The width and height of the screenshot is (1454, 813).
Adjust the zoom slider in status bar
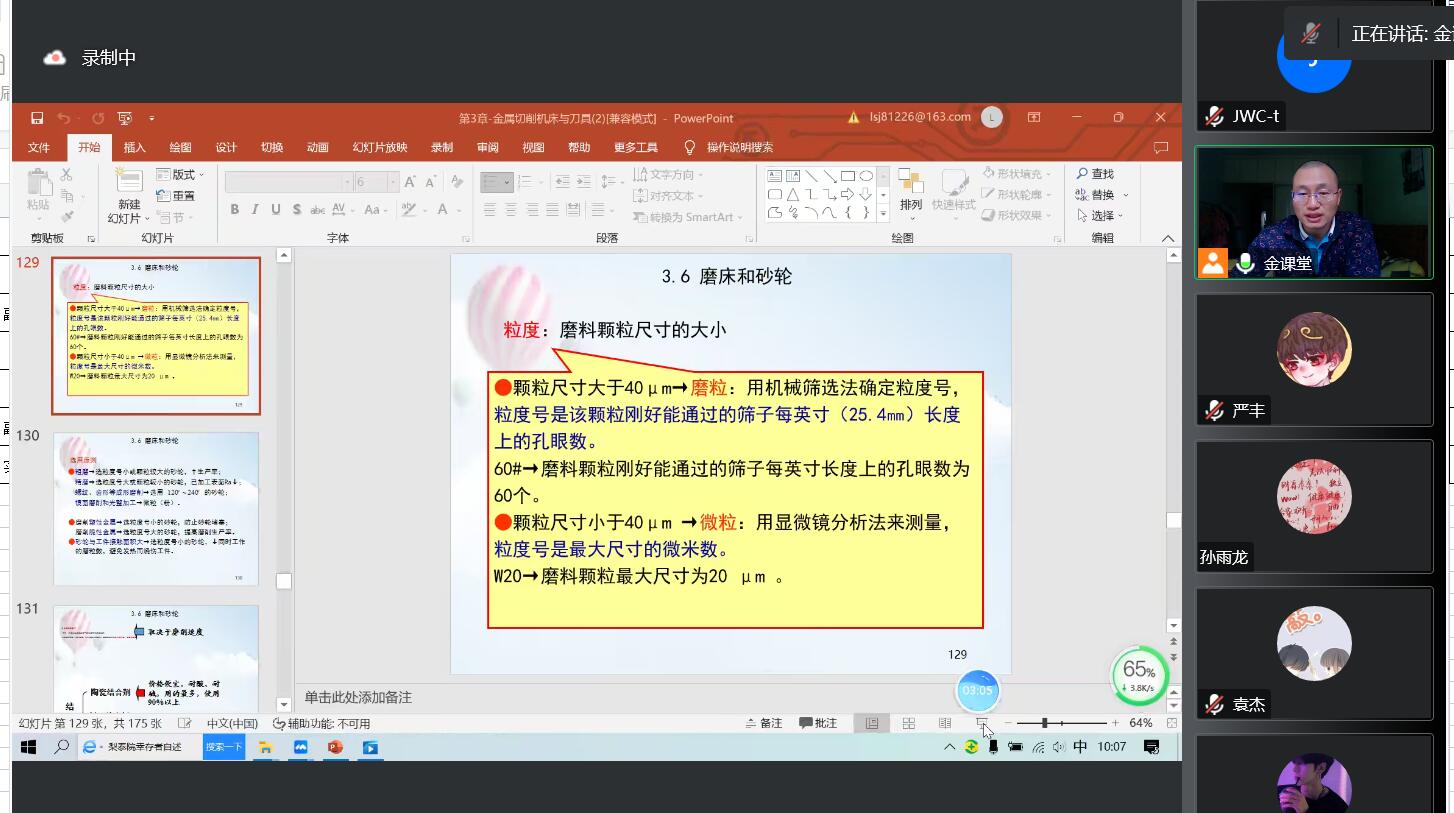tap(1045, 723)
